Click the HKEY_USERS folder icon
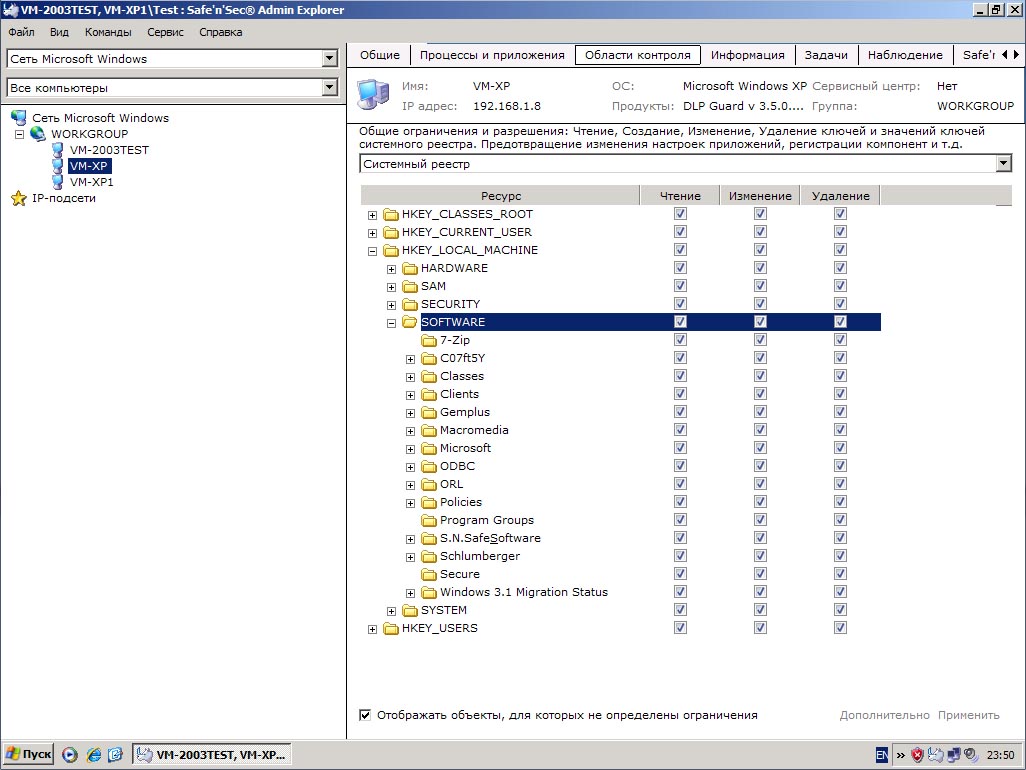Image resolution: width=1026 pixels, height=770 pixels. [391, 628]
